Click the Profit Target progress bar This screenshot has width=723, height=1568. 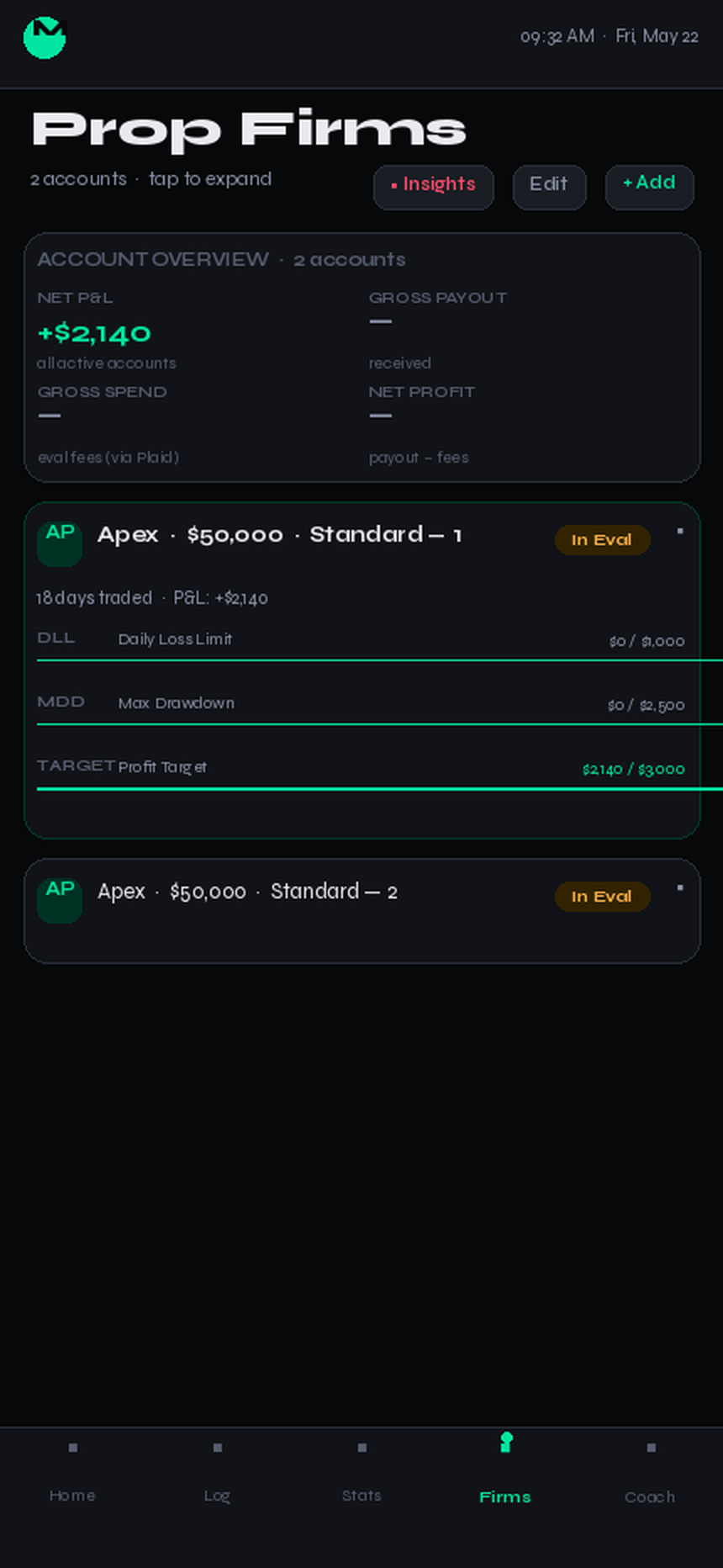click(380, 789)
